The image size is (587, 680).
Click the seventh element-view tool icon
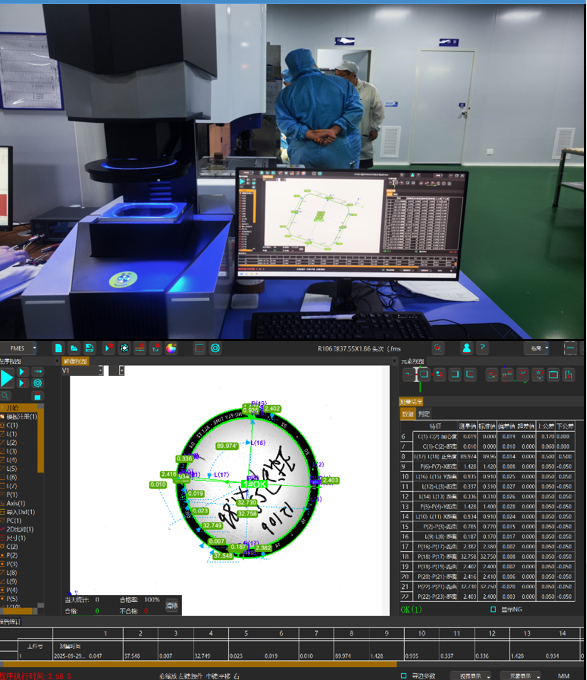[508, 375]
